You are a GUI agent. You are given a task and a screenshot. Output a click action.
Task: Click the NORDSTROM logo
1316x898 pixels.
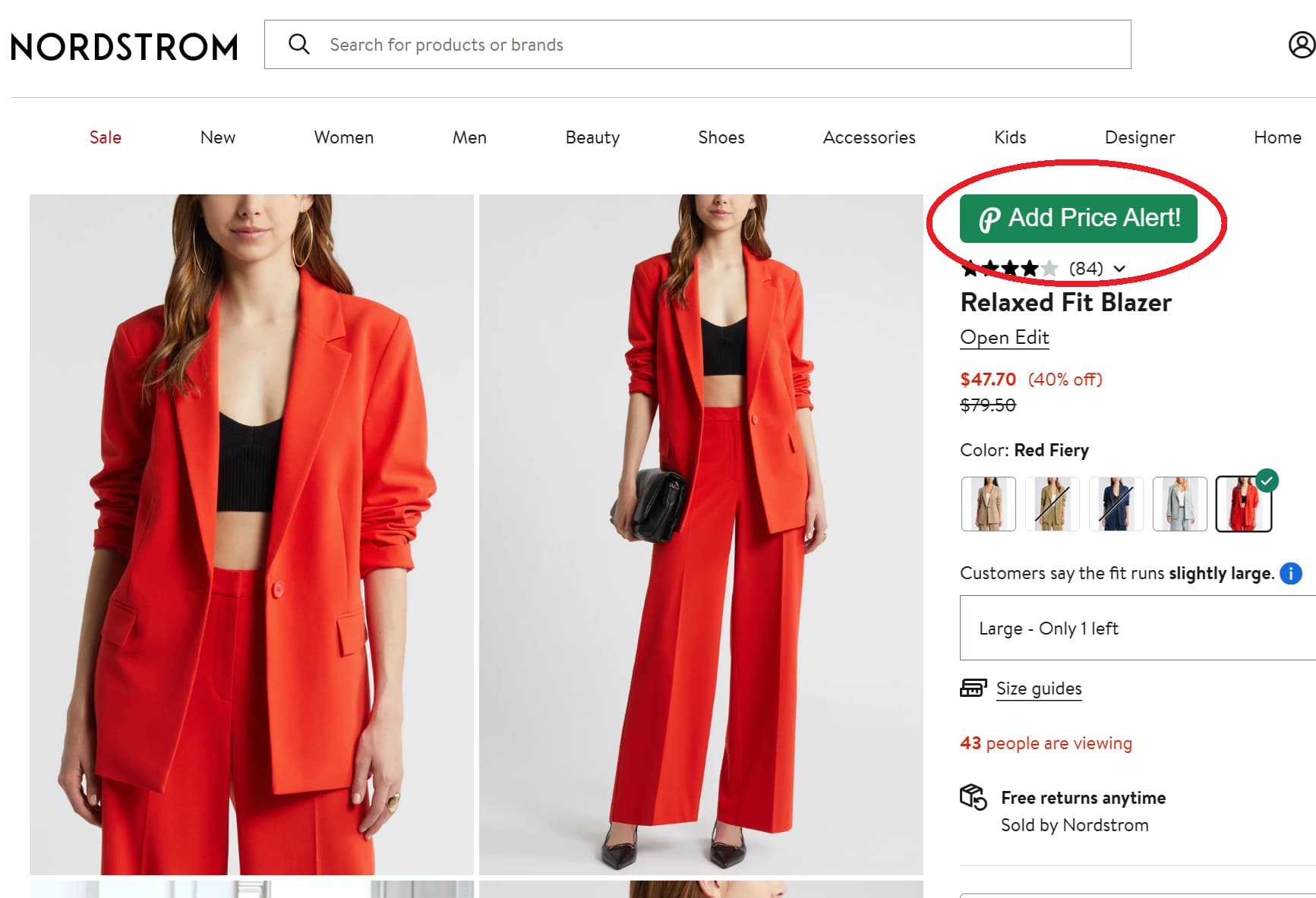click(x=123, y=46)
